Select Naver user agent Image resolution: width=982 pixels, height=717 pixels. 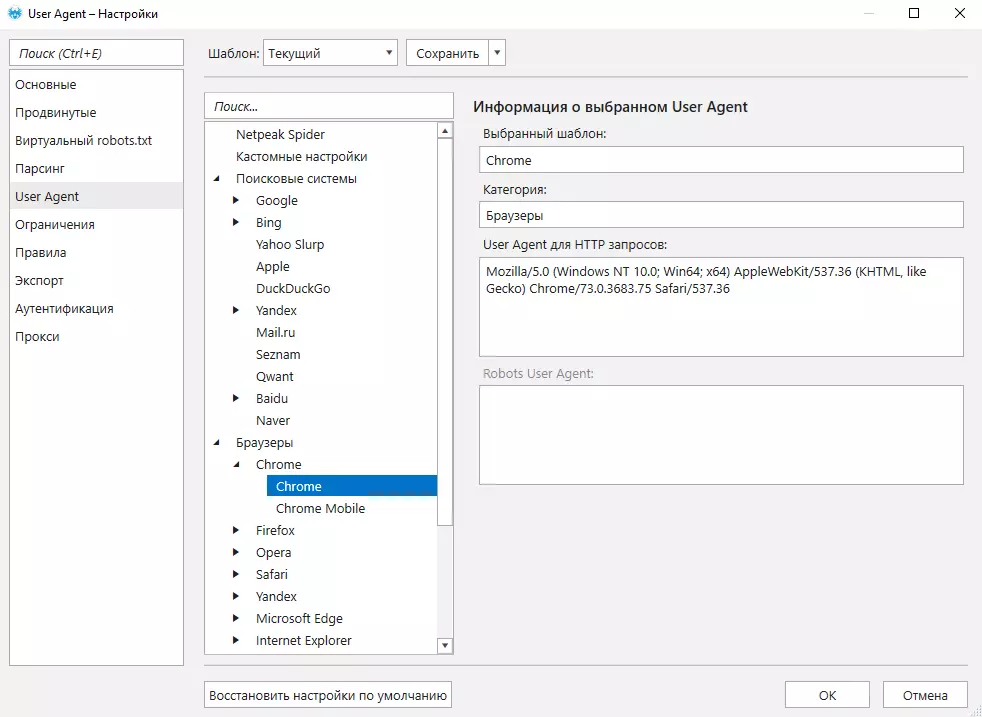273,420
